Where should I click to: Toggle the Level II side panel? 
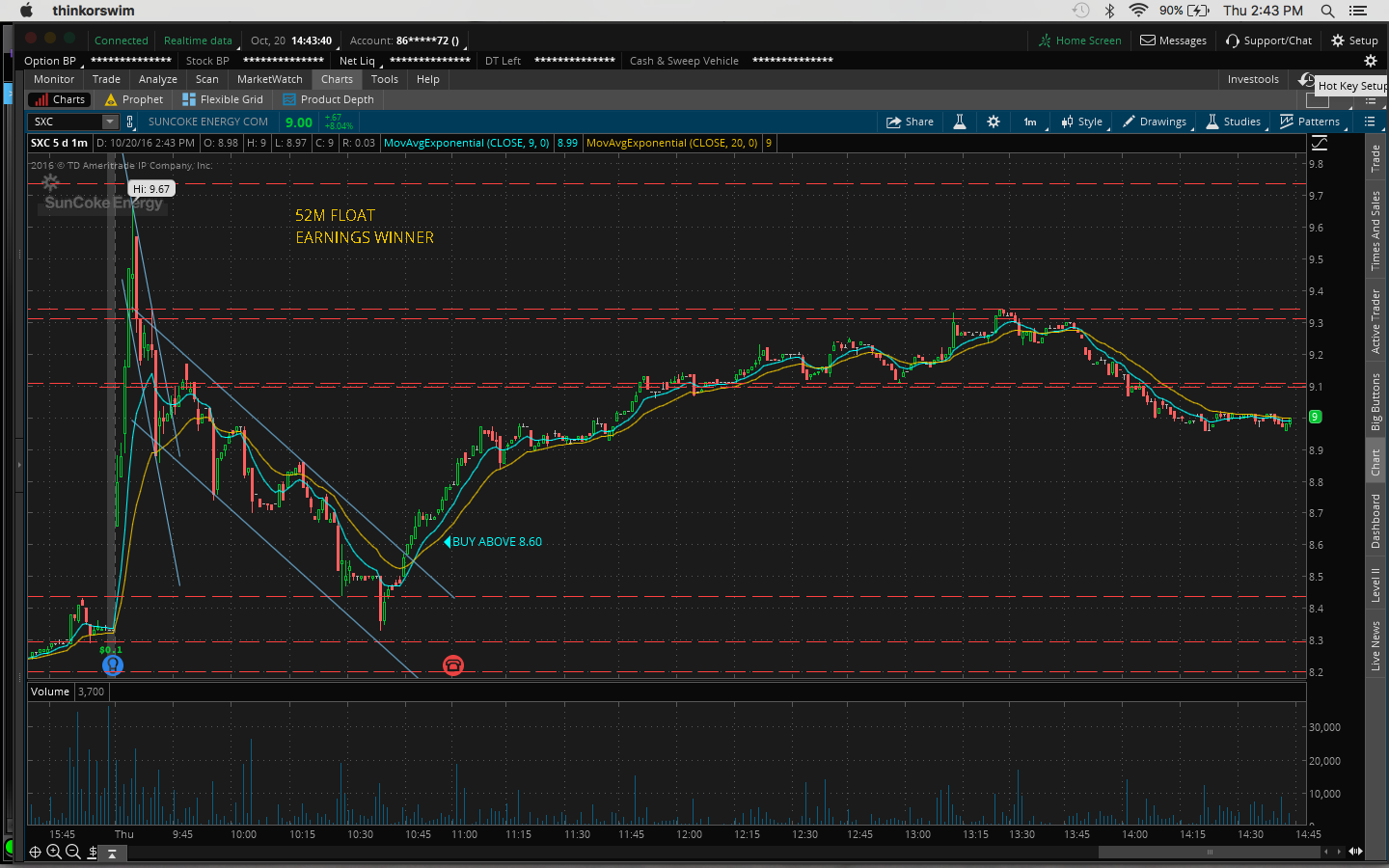1375,584
